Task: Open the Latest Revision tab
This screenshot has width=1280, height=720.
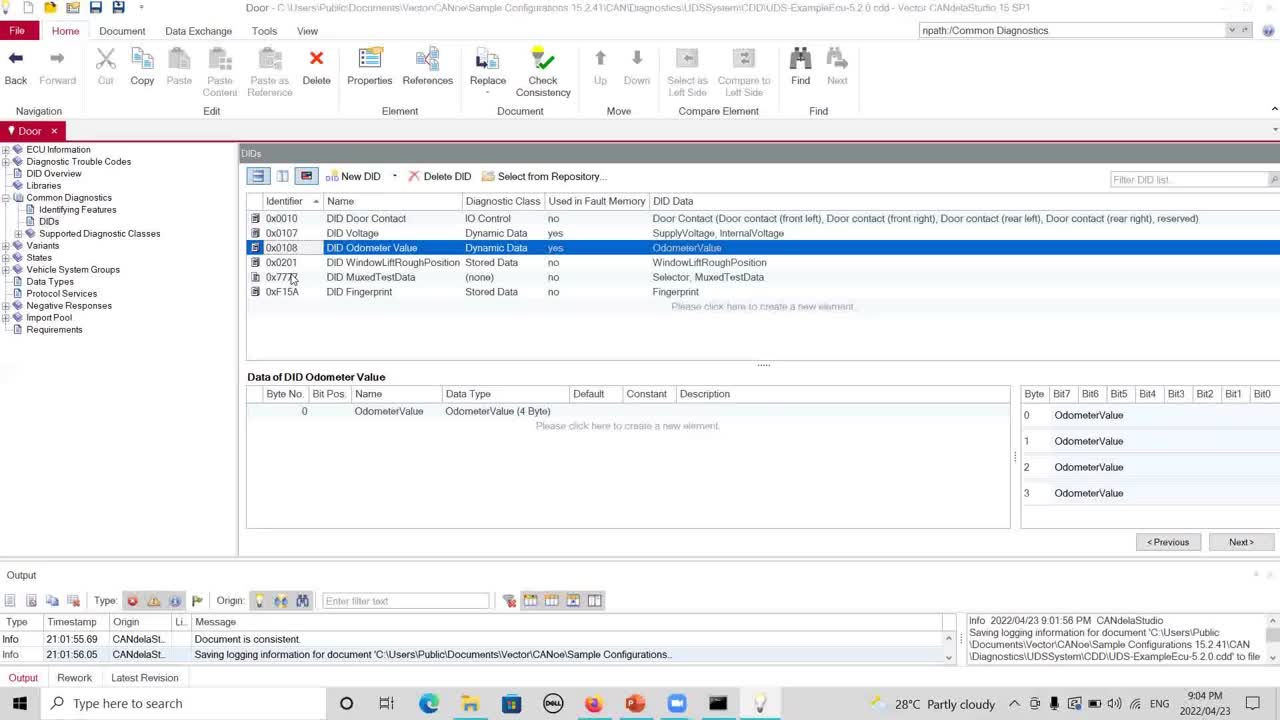Action: [x=144, y=678]
